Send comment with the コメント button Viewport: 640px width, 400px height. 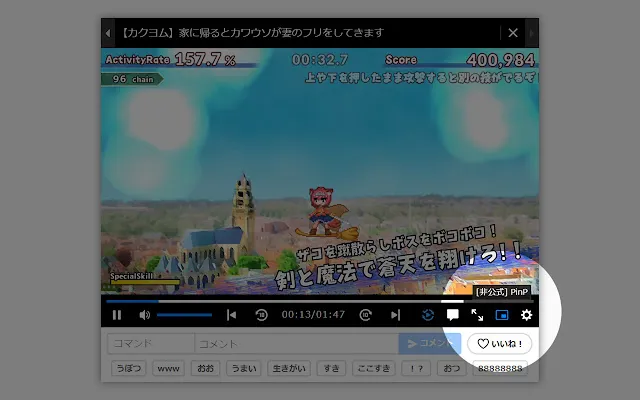tap(428, 343)
